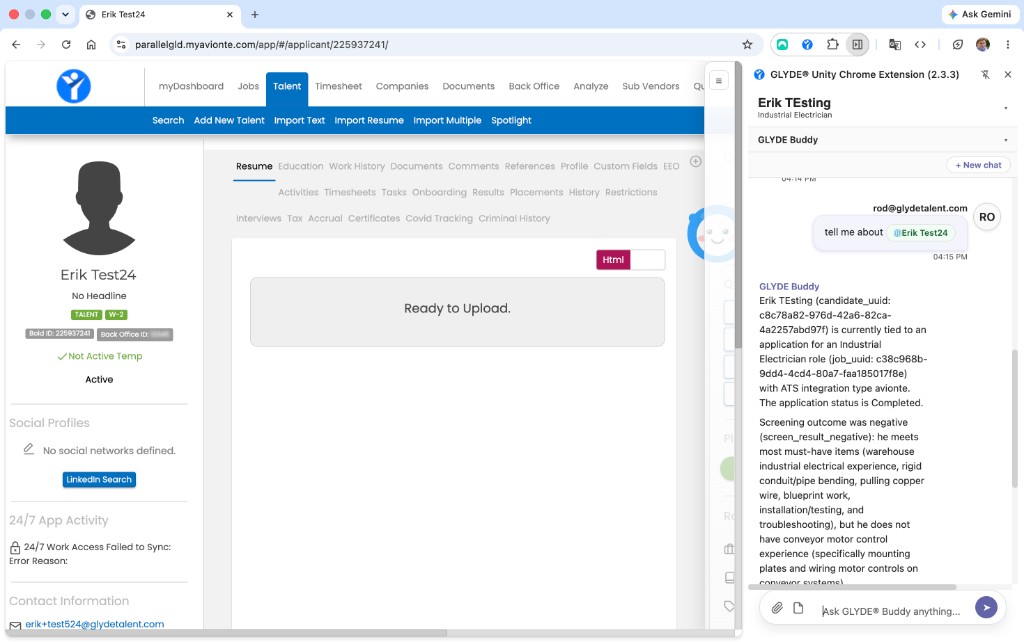This screenshot has height=642, width=1024.
Task: Click the Ask Gemini button
Action: pyautogui.click(x=980, y=14)
